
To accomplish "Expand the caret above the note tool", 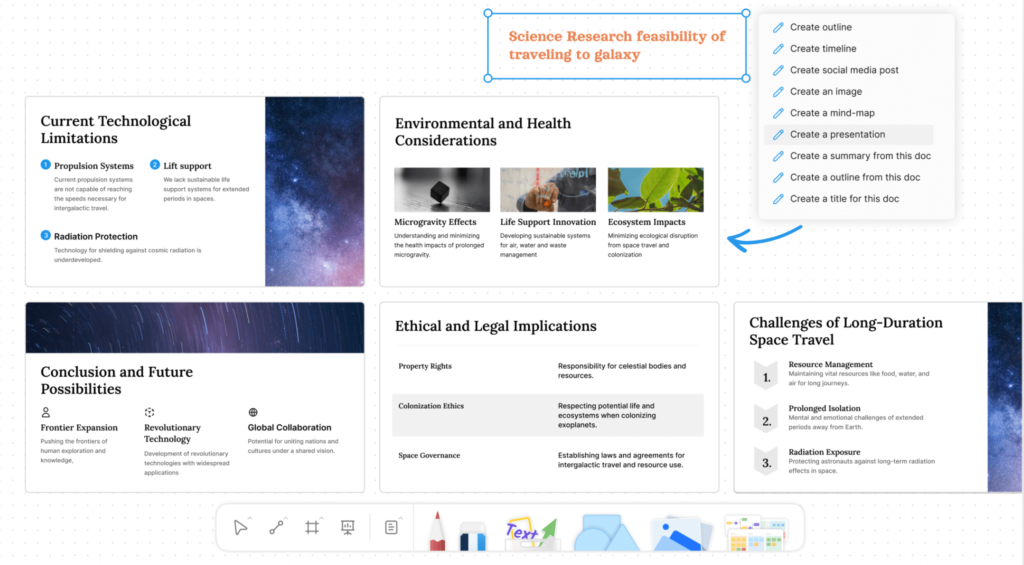I will point(401,517).
